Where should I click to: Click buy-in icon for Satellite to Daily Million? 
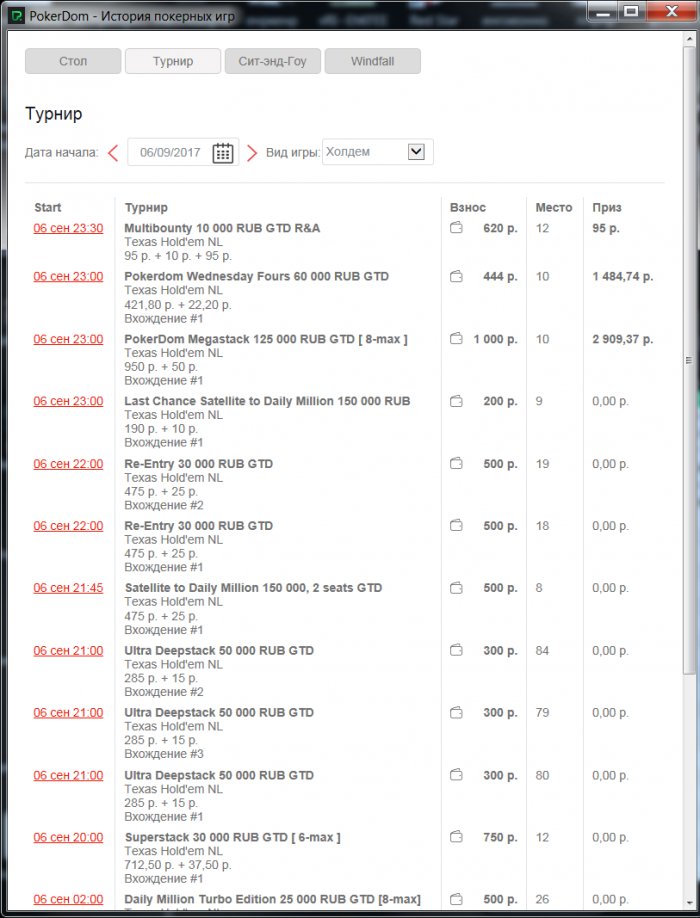pos(456,588)
